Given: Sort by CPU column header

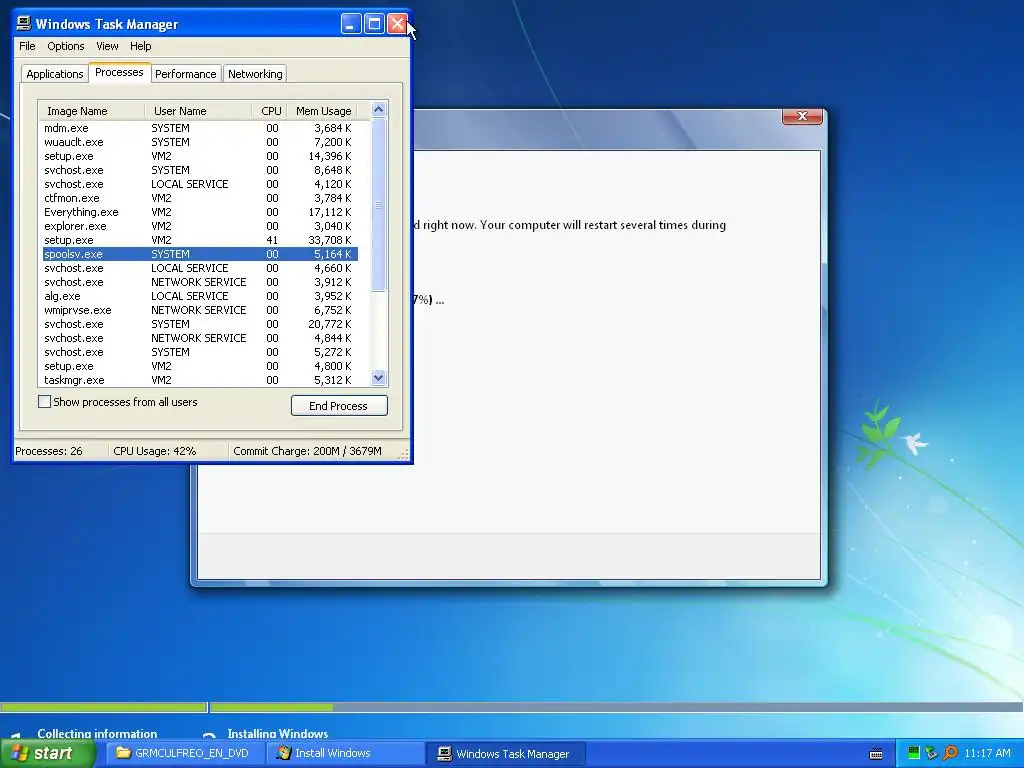Looking at the screenshot, I should 270,110.
